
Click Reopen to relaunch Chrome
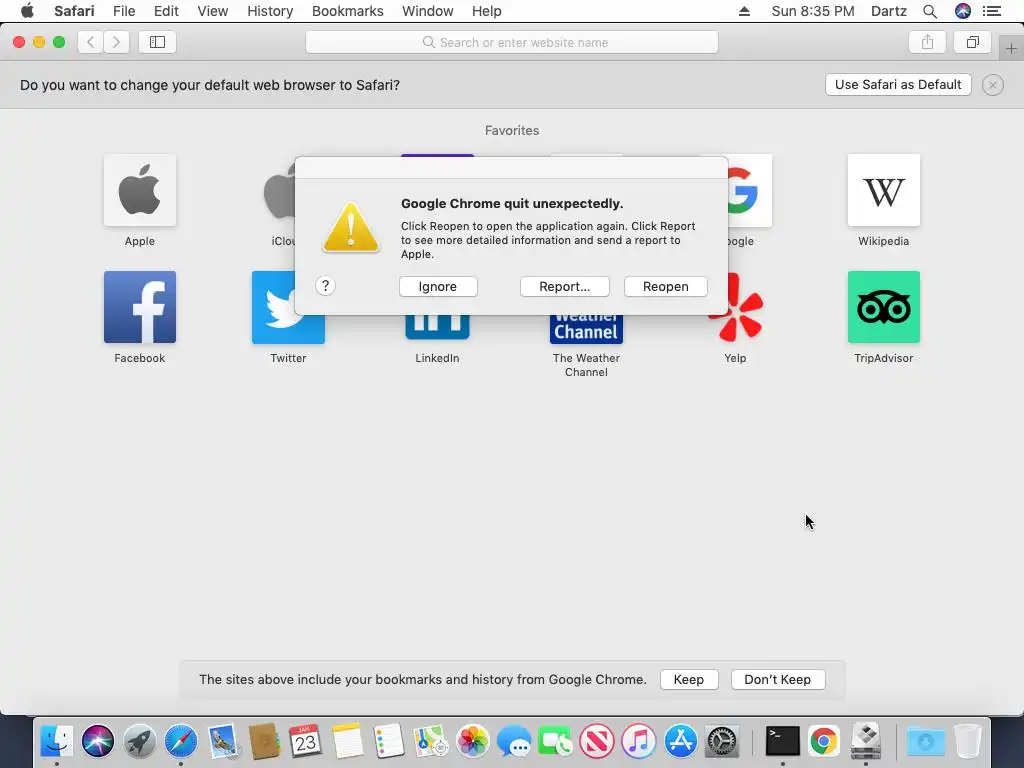tap(665, 287)
